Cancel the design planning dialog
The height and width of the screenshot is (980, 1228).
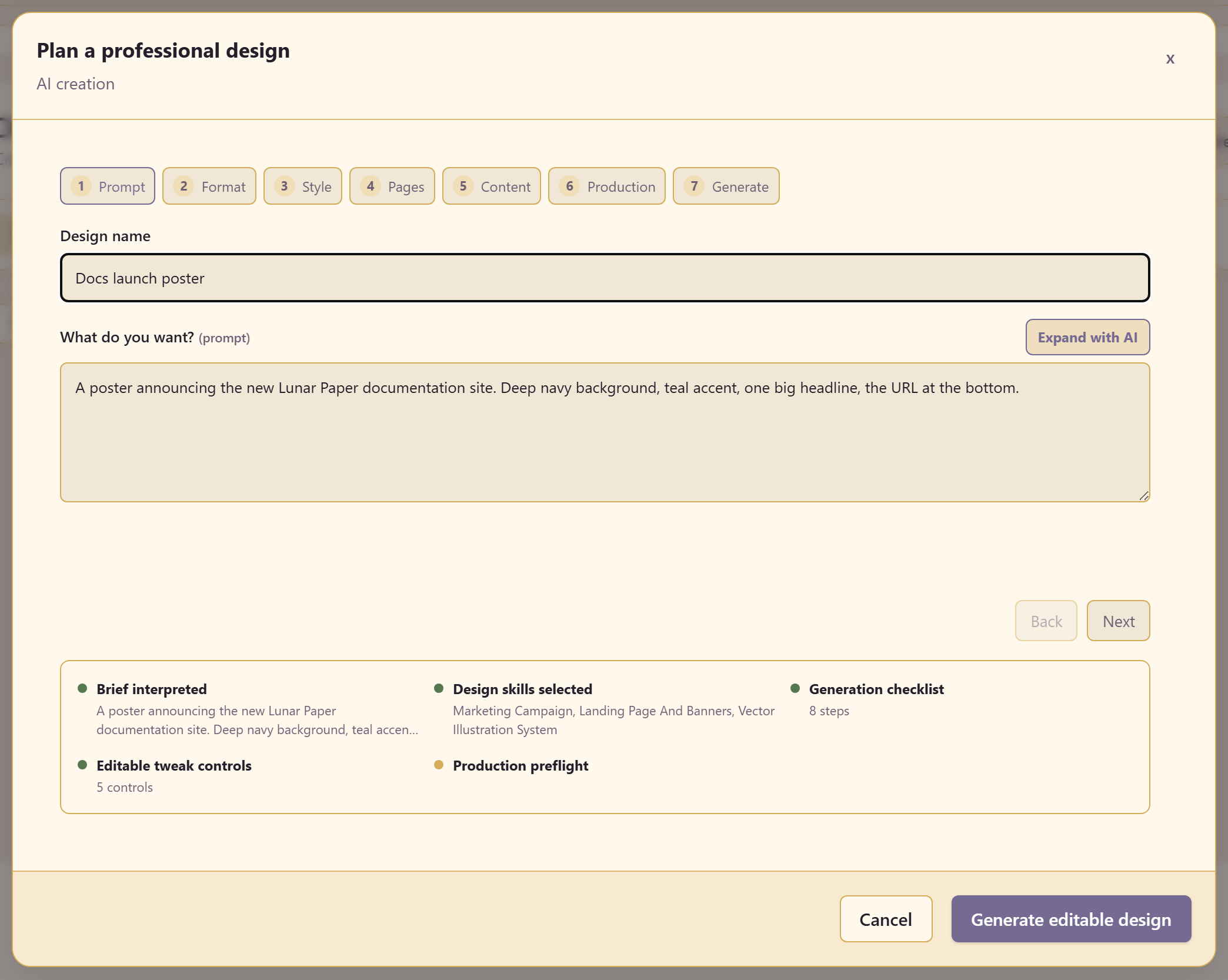[x=886, y=919]
